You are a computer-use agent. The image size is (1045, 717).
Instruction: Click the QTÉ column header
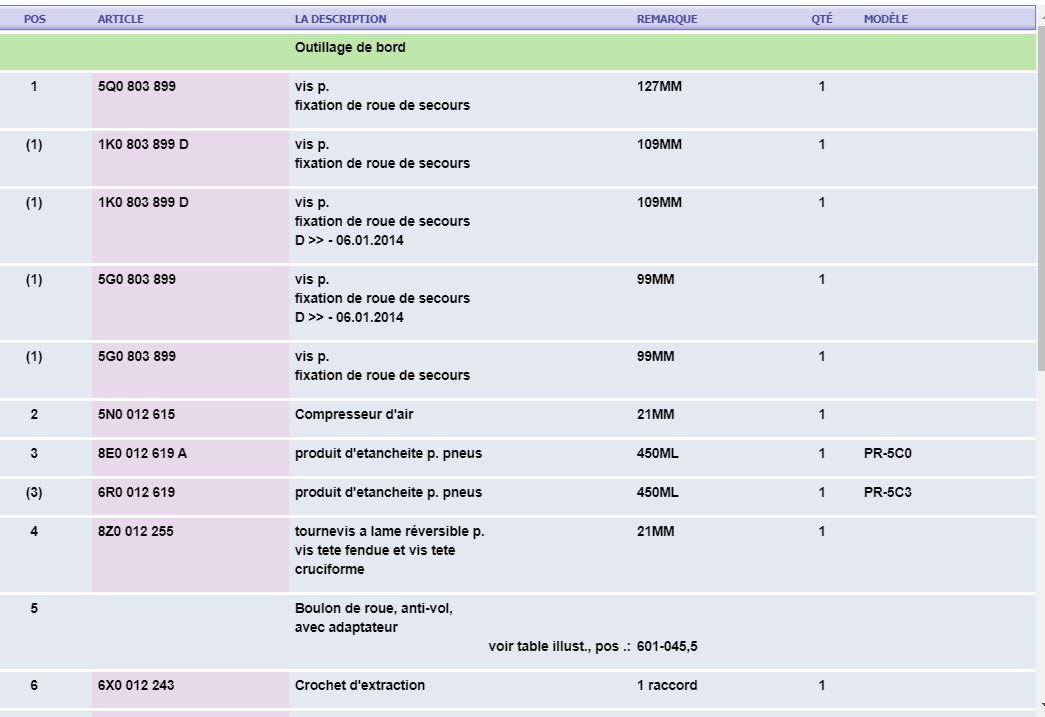(x=822, y=19)
